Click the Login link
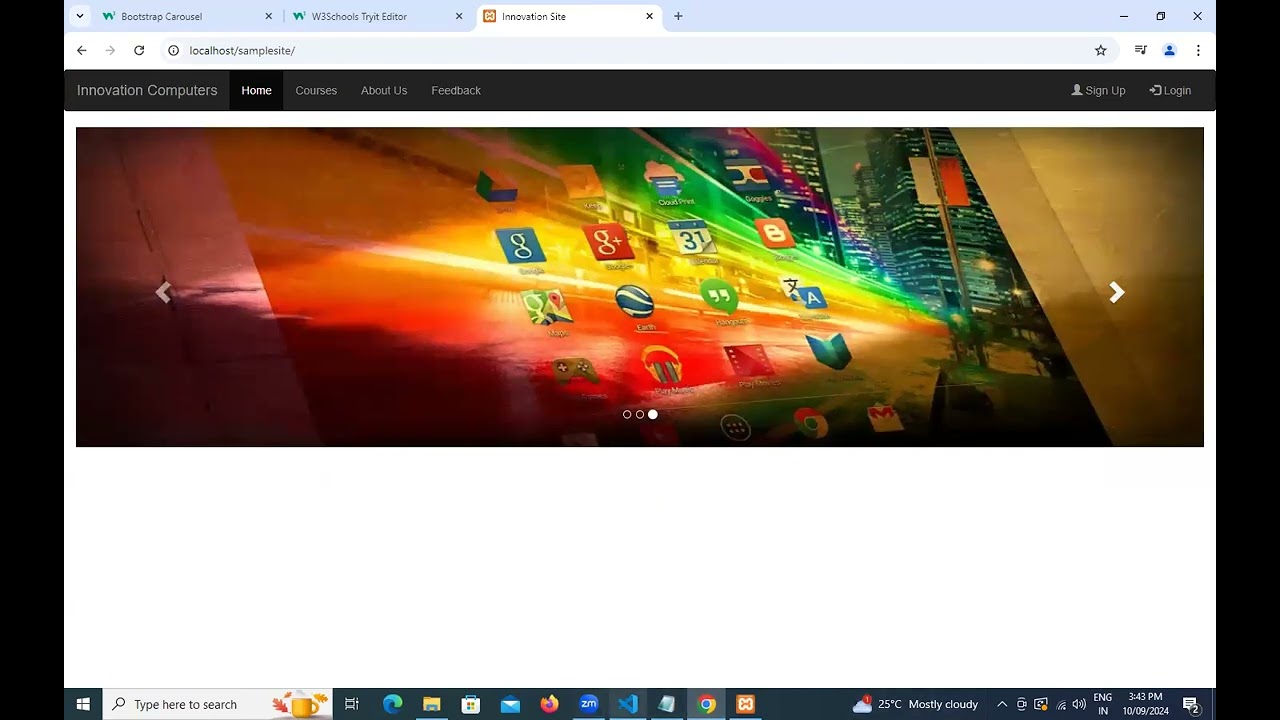The height and width of the screenshot is (720, 1280). pyautogui.click(x=1170, y=90)
